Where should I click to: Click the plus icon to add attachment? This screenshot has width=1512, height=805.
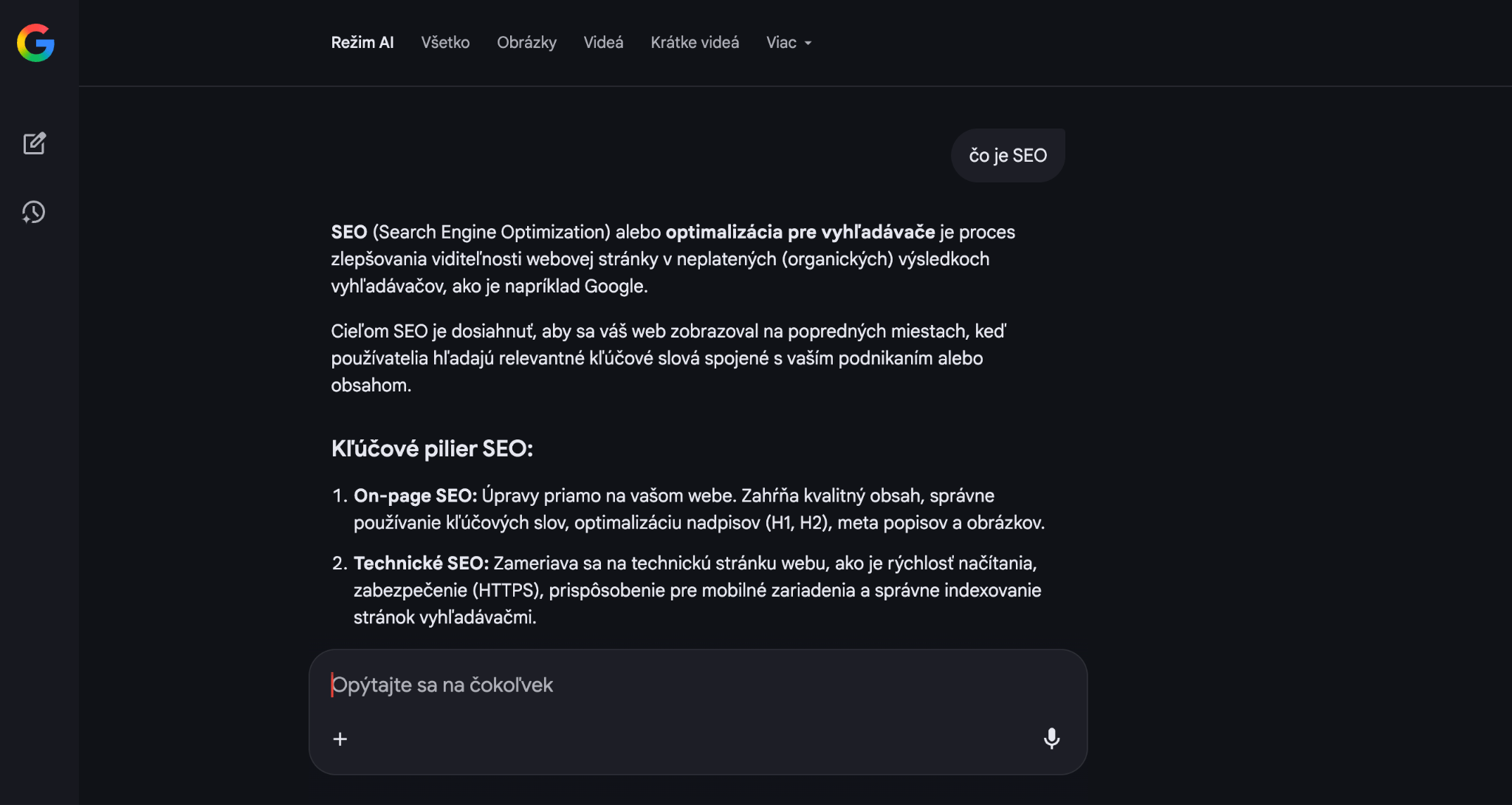(340, 739)
